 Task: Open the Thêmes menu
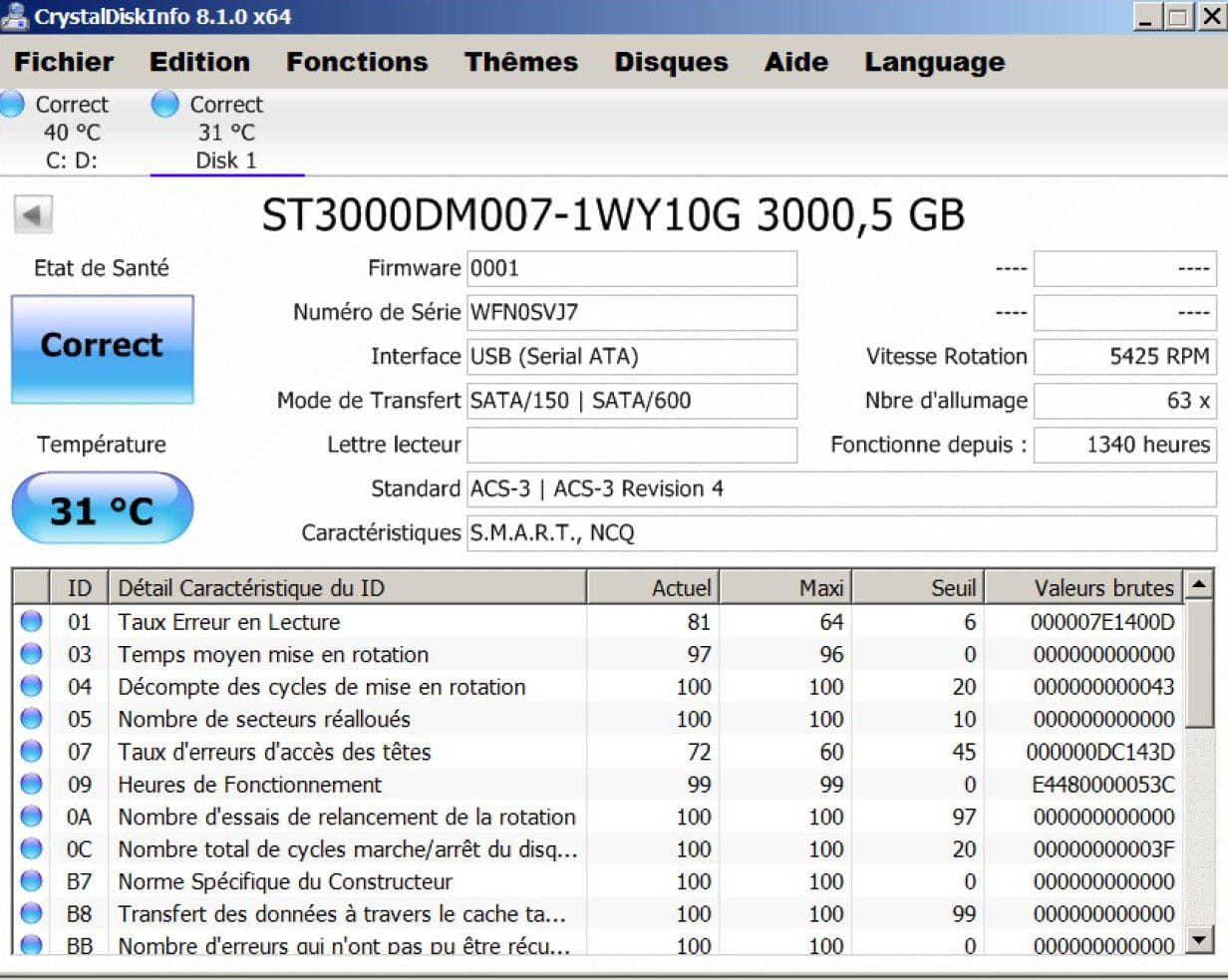point(521,62)
